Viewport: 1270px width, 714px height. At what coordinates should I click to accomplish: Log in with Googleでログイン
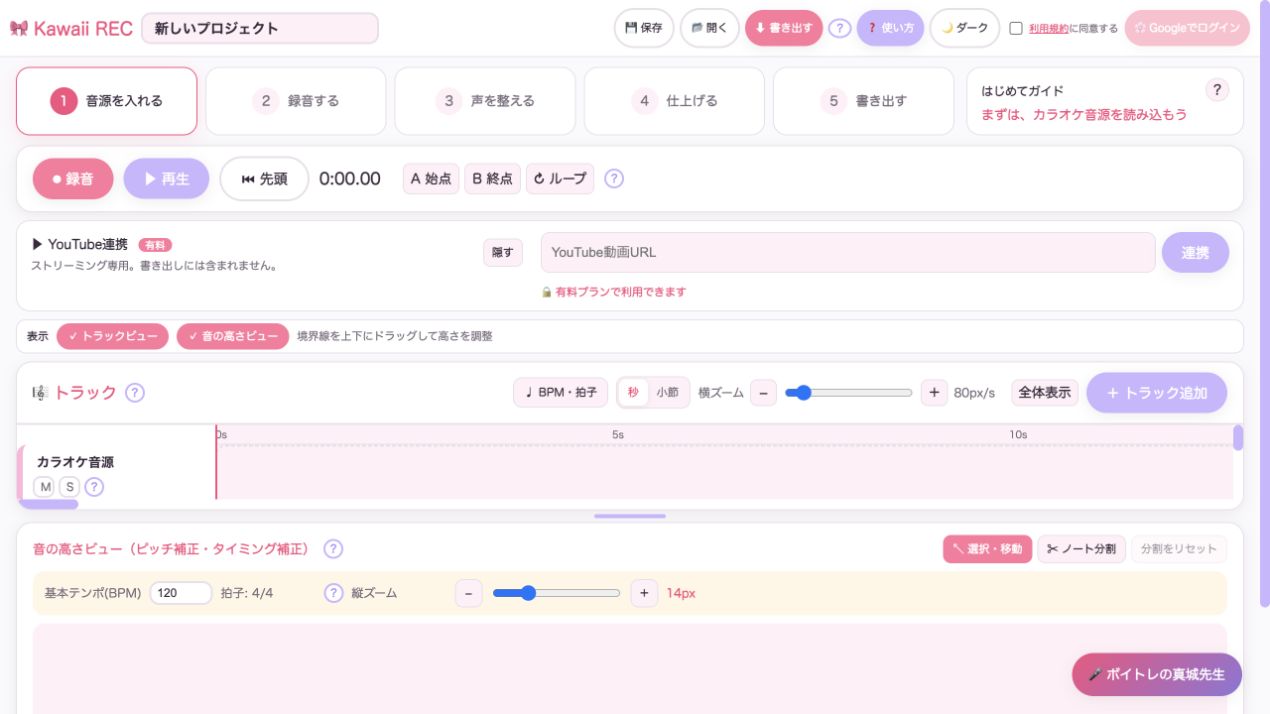[1187, 28]
